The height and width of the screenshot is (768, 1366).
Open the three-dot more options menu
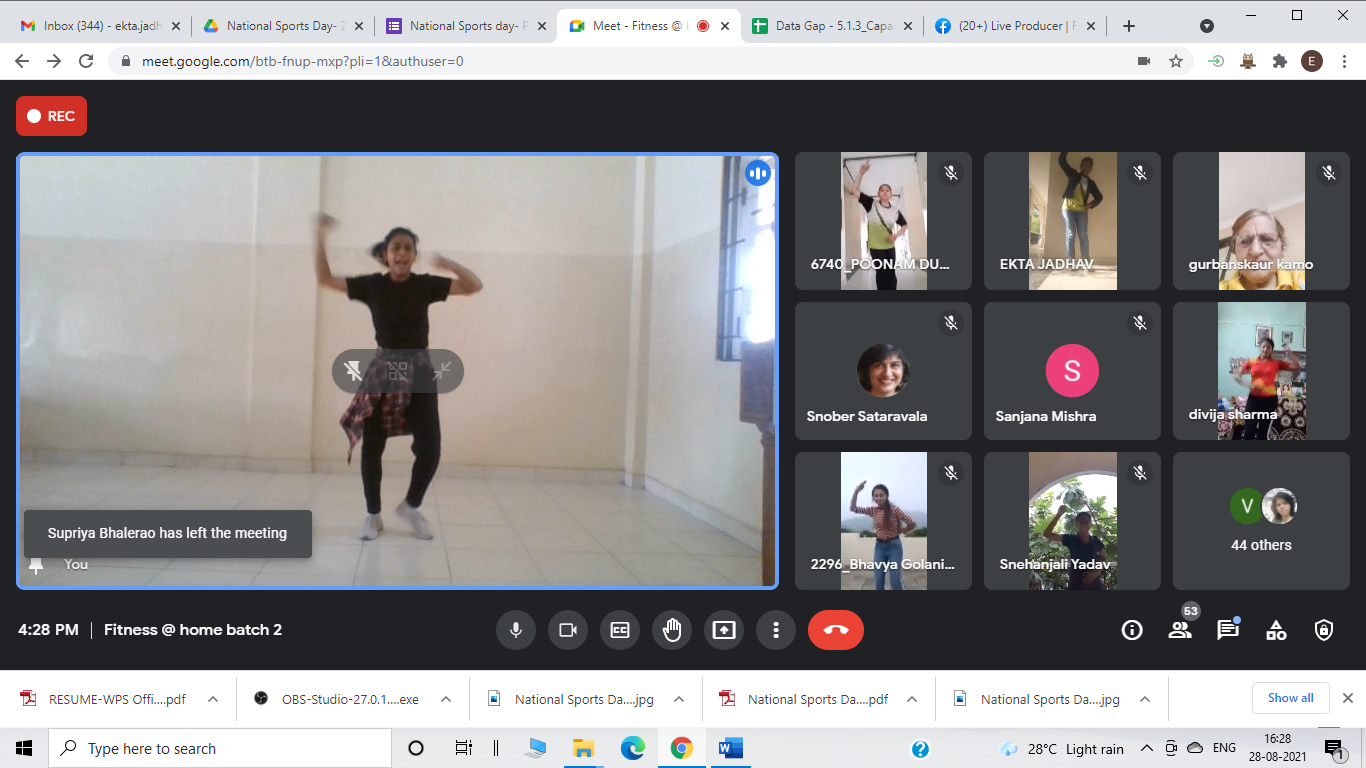click(776, 630)
